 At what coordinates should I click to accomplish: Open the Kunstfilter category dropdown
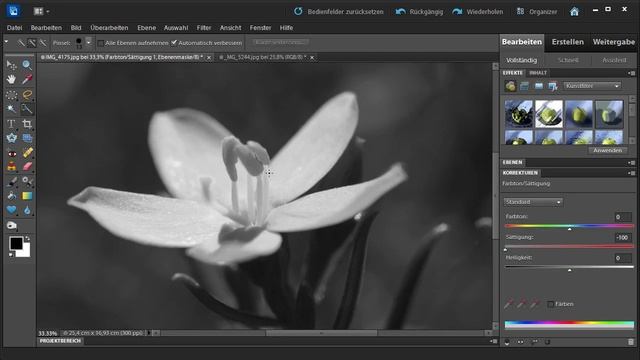point(592,86)
